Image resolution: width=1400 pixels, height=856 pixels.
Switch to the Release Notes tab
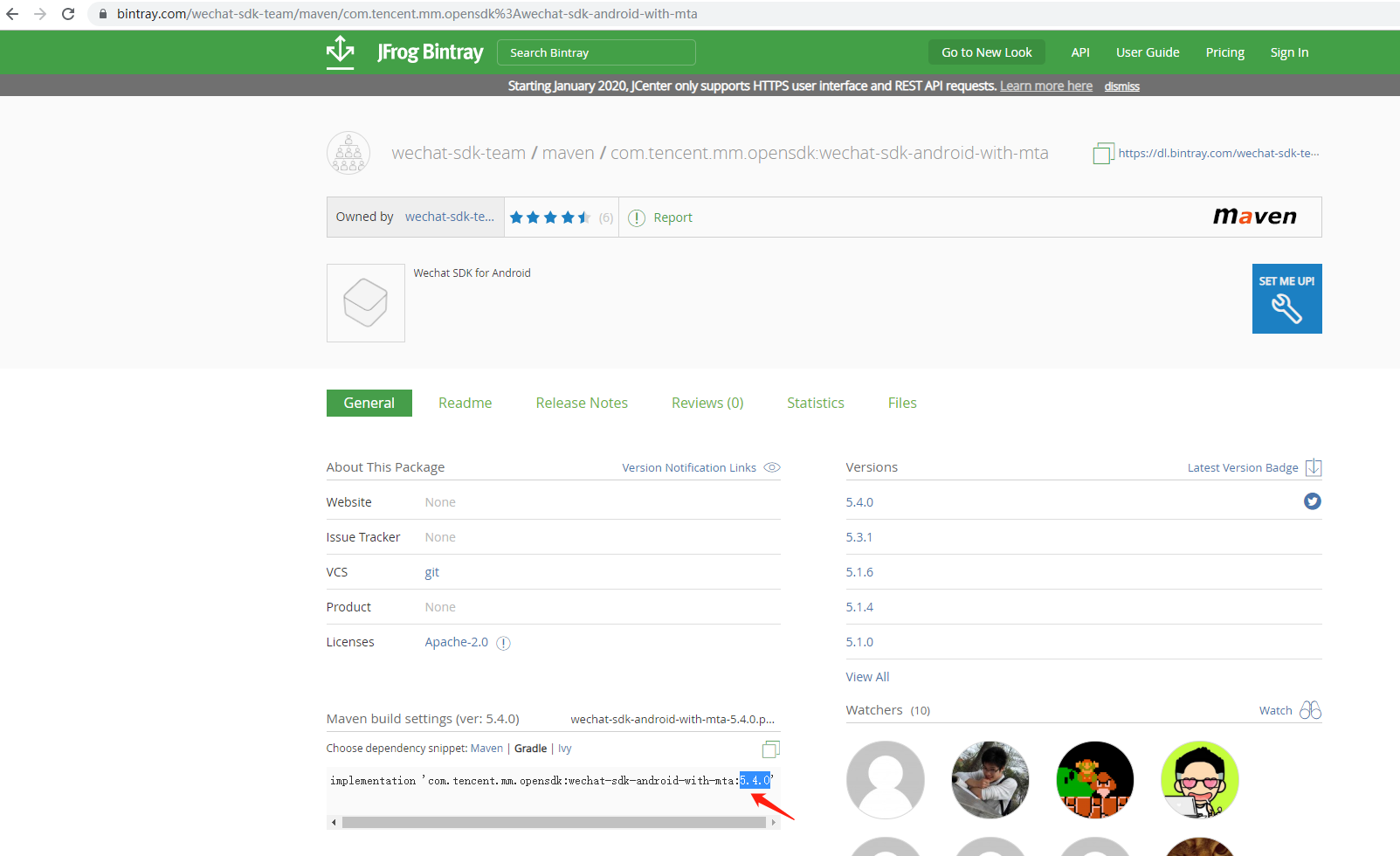(582, 403)
